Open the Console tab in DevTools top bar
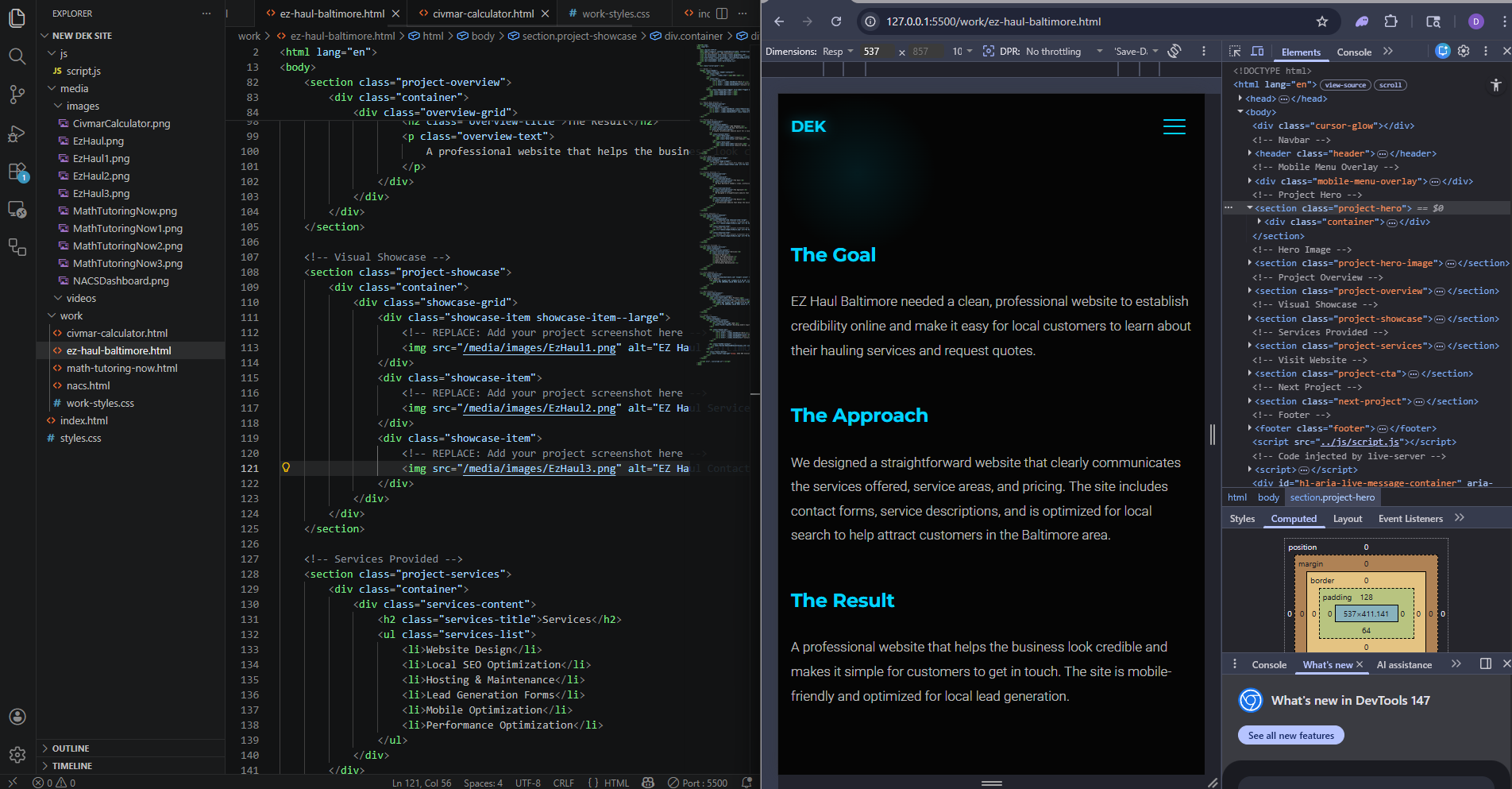This screenshot has height=789, width=1512. (x=1354, y=52)
